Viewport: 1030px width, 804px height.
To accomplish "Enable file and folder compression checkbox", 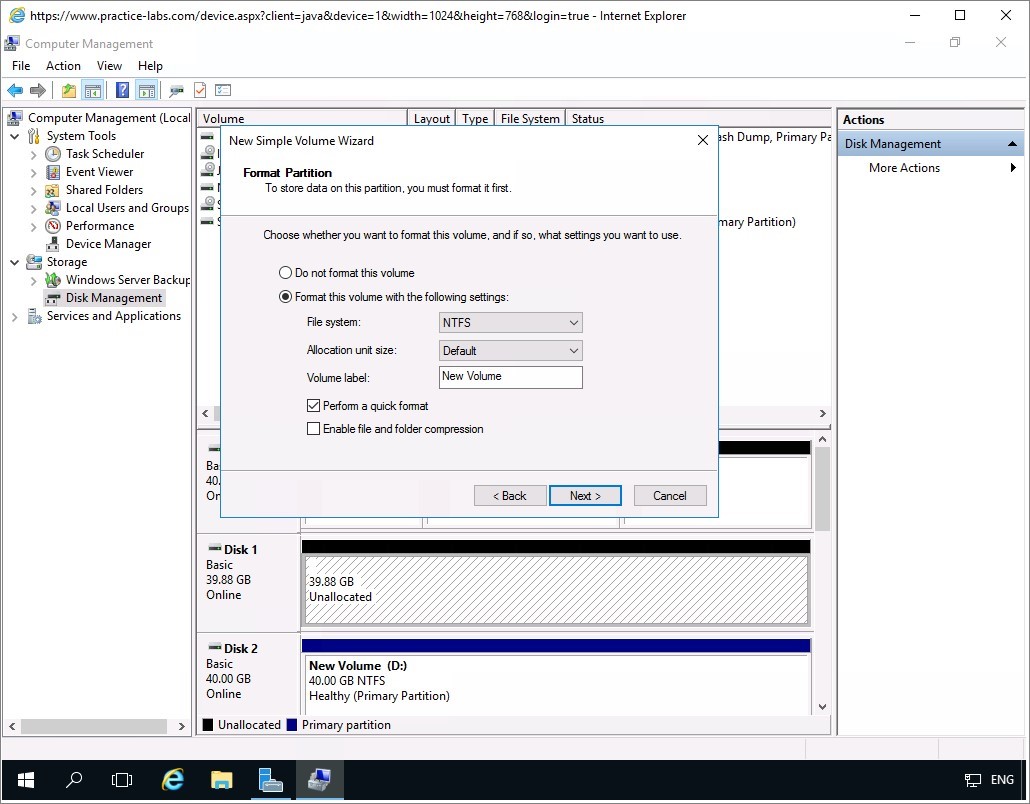I will 314,429.
